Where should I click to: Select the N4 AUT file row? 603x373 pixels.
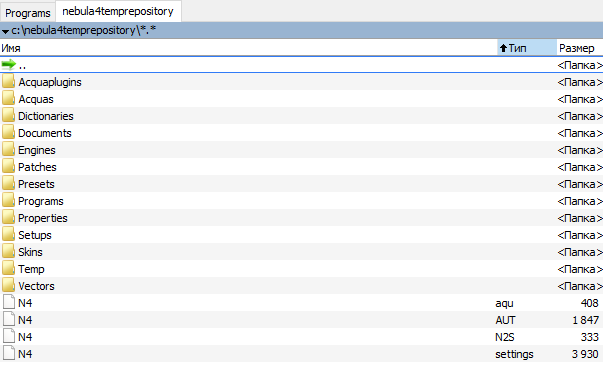point(302,320)
